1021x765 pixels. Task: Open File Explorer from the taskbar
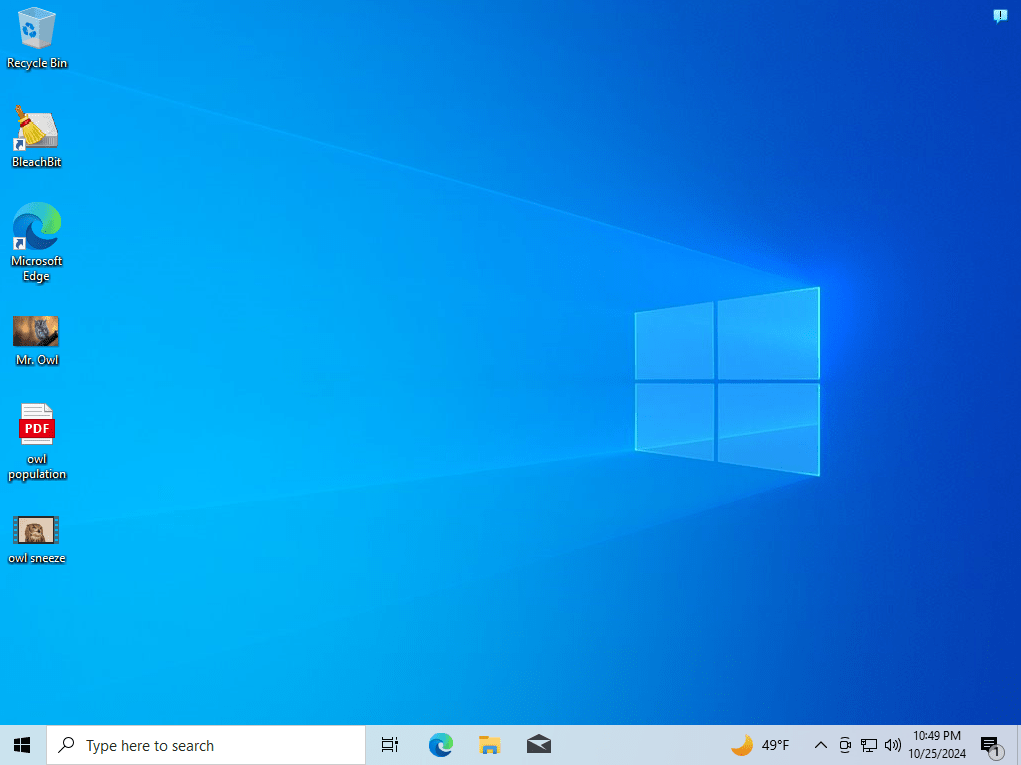pos(489,745)
